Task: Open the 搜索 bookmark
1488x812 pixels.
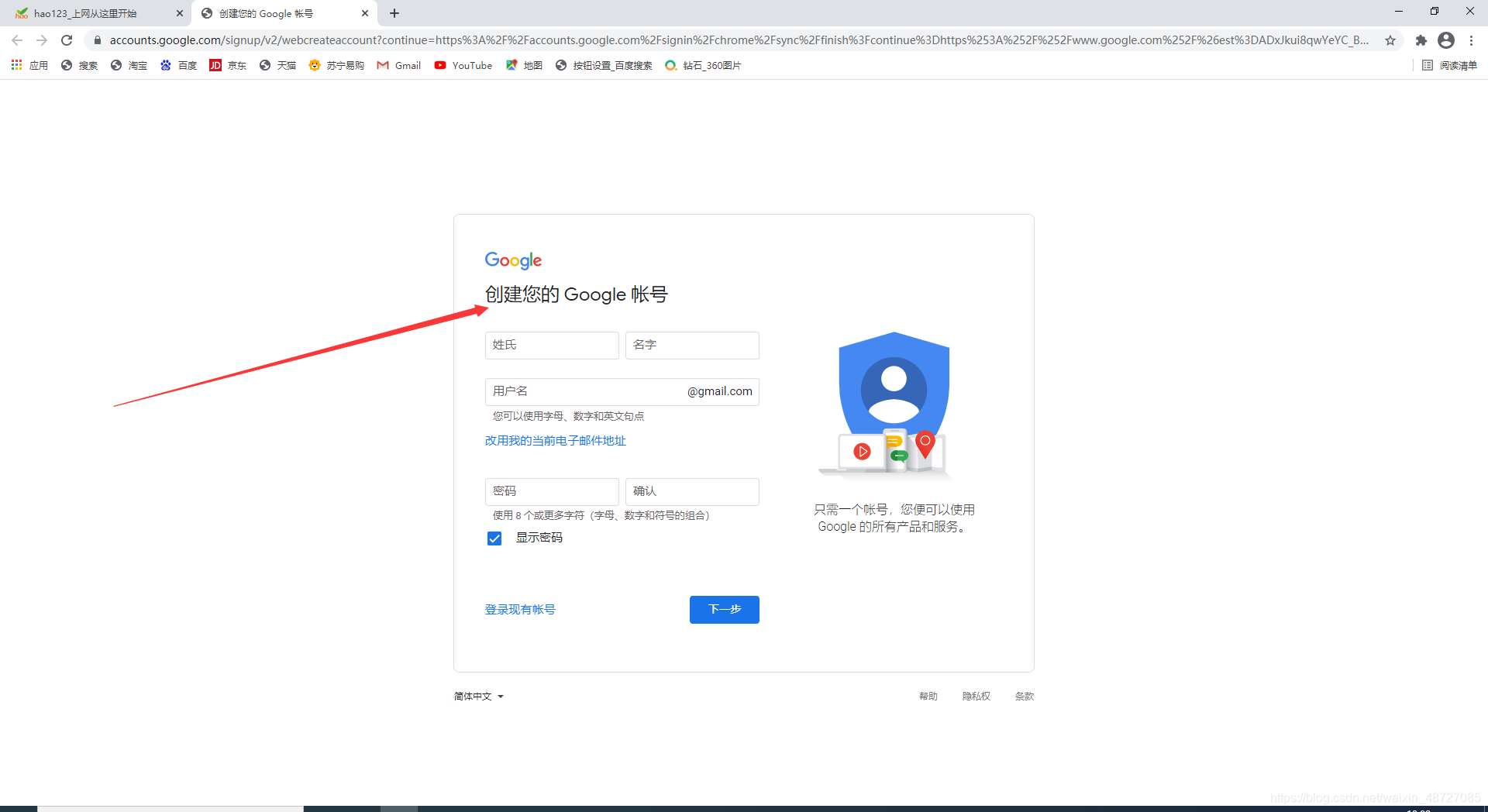Action: (79, 66)
